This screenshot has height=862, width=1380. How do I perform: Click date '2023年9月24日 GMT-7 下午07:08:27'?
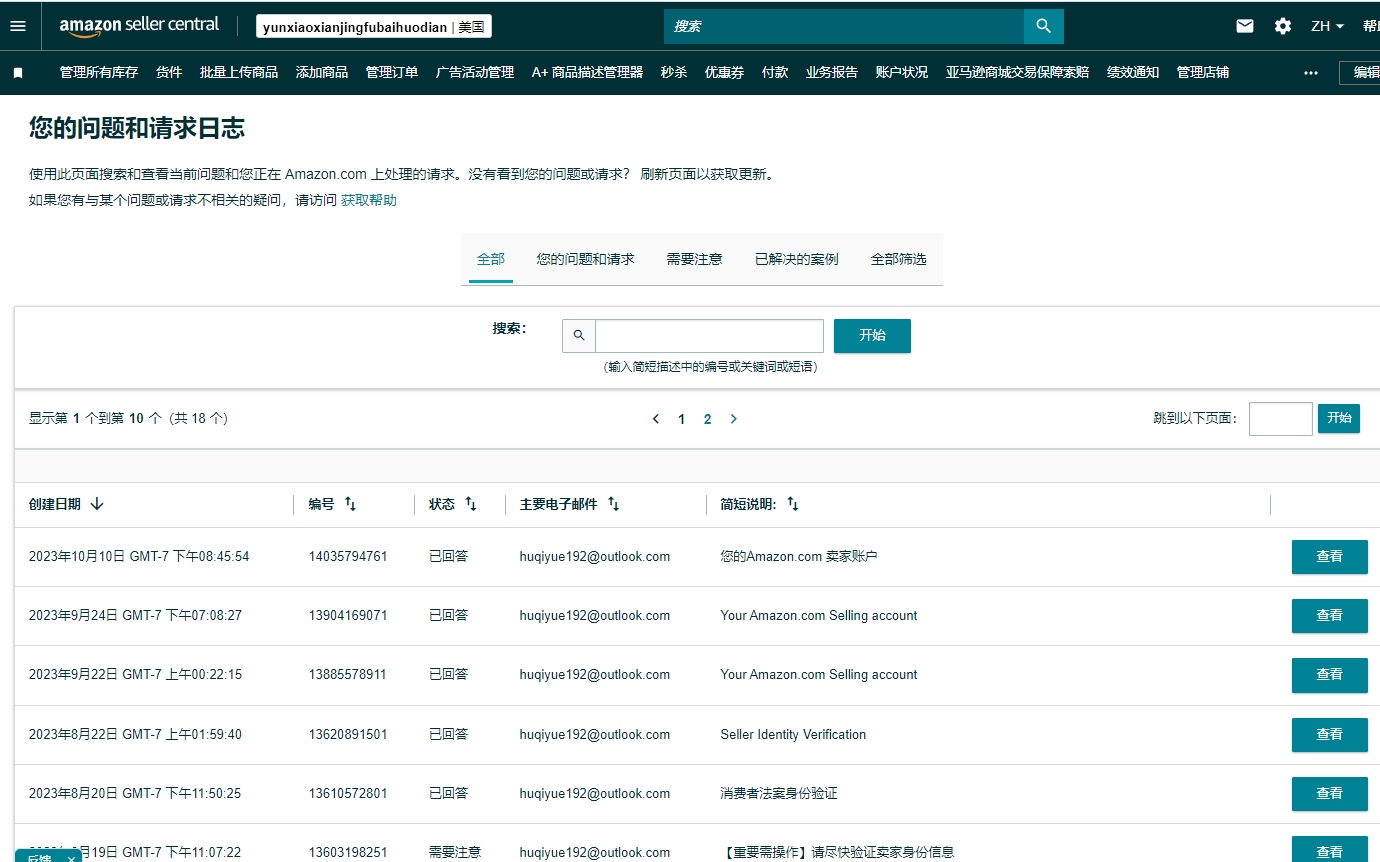pyautogui.click(x=135, y=615)
